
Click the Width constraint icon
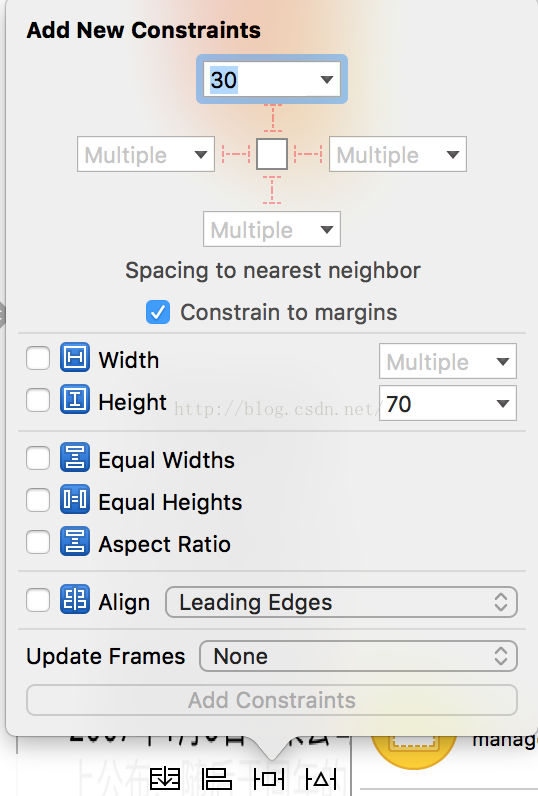tap(75, 357)
